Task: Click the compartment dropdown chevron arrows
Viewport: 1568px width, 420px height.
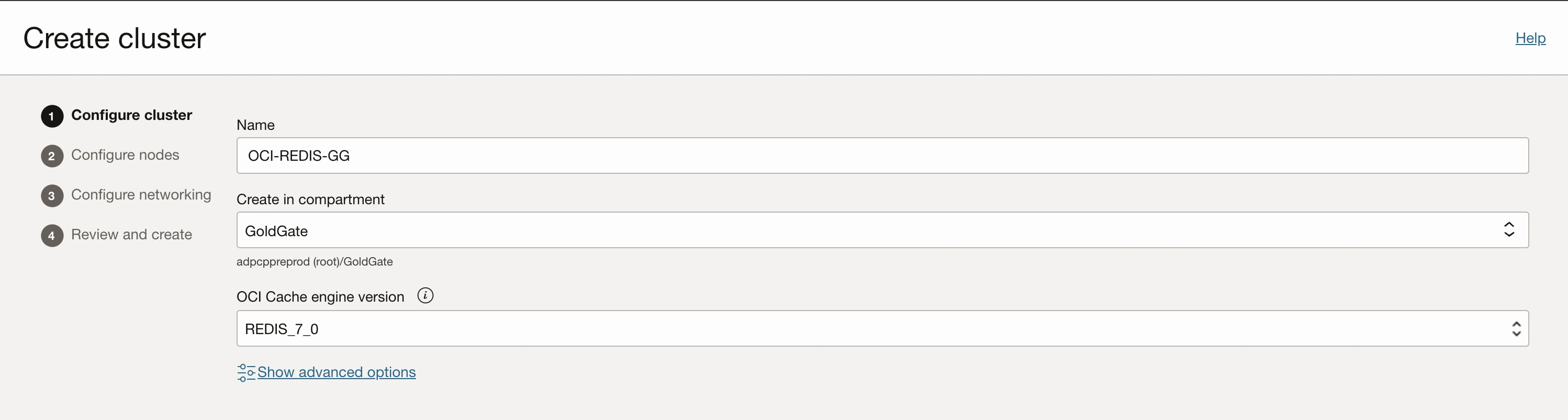Action: click(1509, 230)
